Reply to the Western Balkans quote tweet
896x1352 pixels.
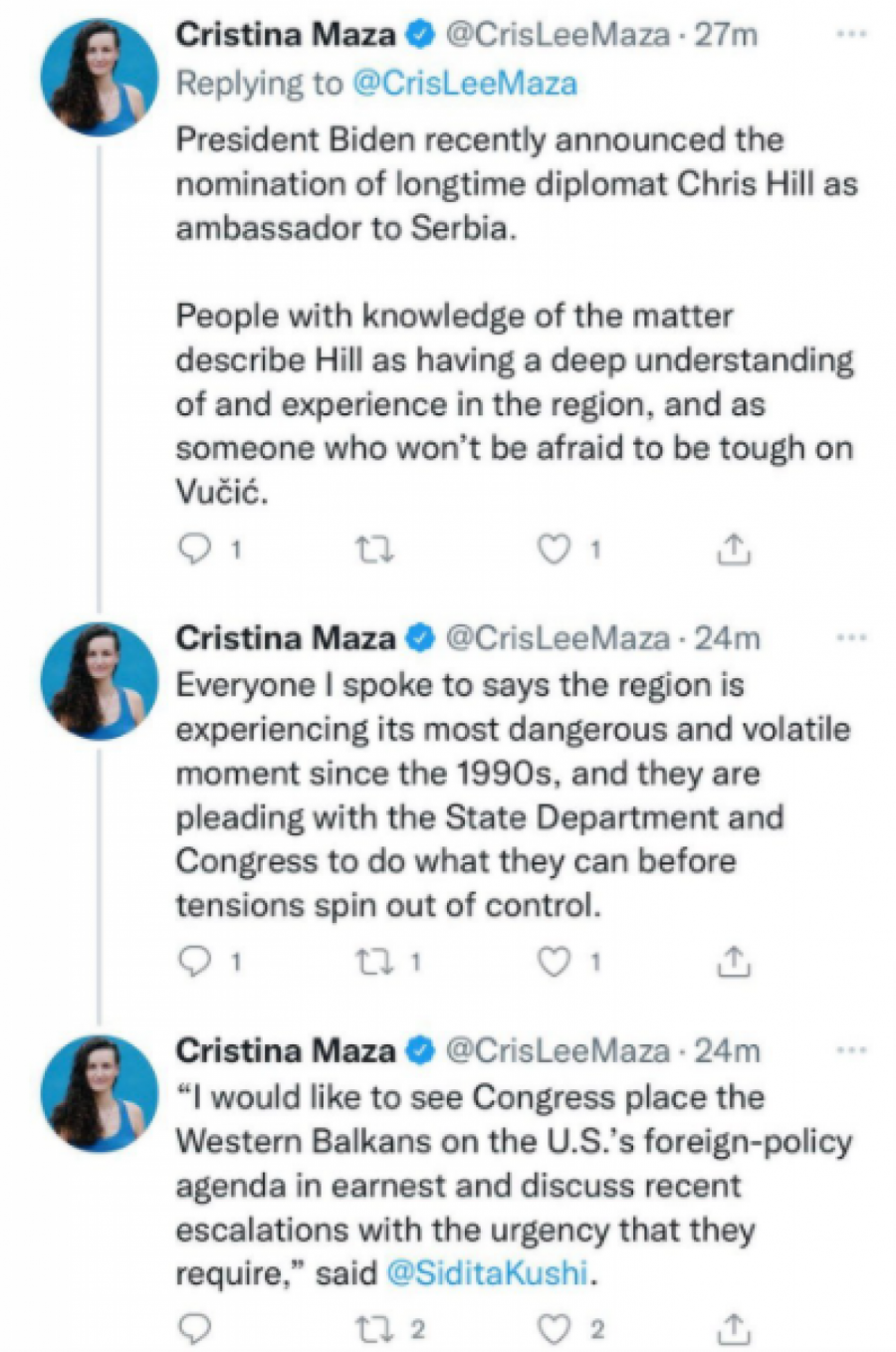click(195, 1328)
